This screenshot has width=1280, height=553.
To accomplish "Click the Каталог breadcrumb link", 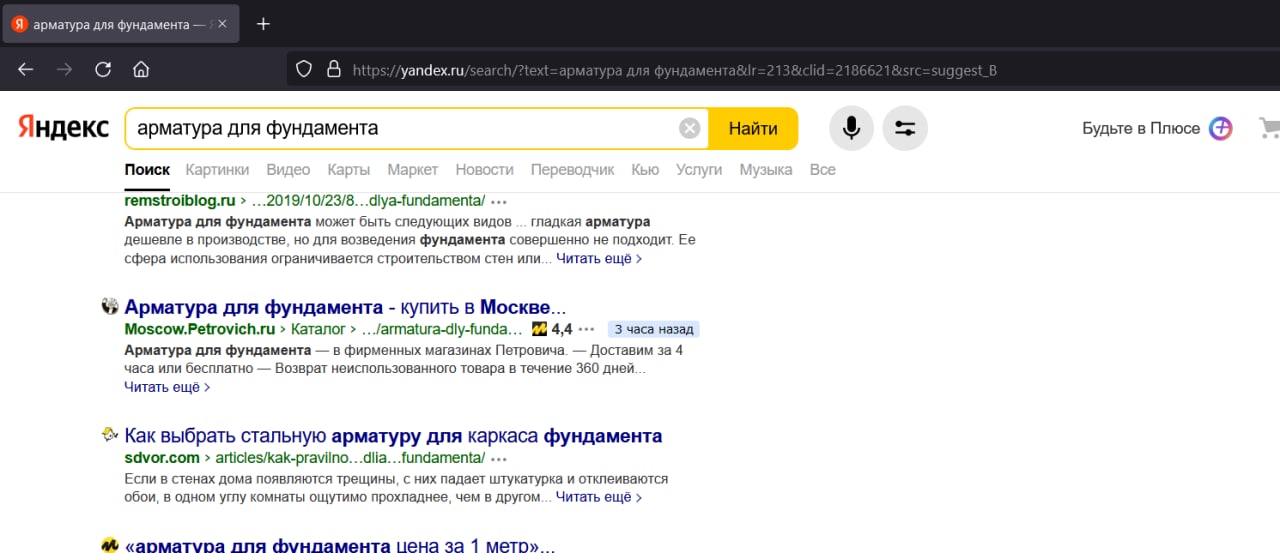I will coord(319,328).
